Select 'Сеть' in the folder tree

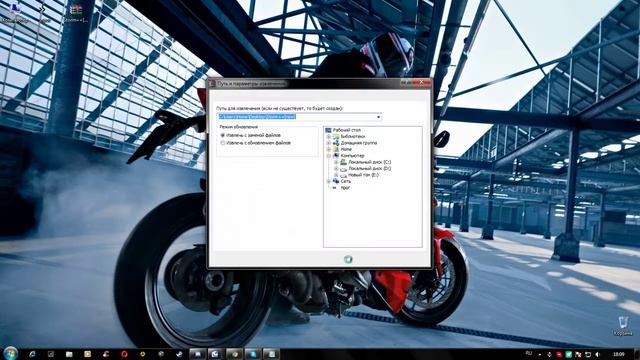point(346,181)
